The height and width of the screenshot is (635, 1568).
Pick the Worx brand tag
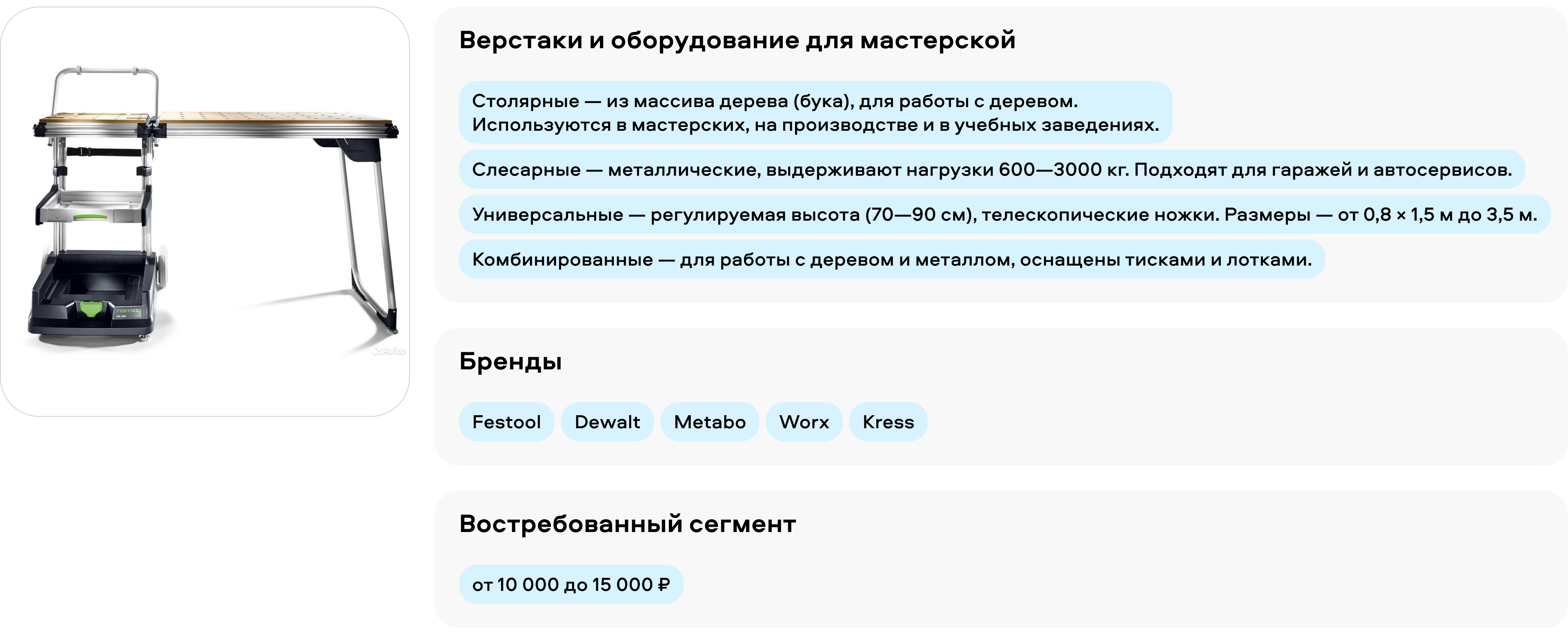coord(804,422)
